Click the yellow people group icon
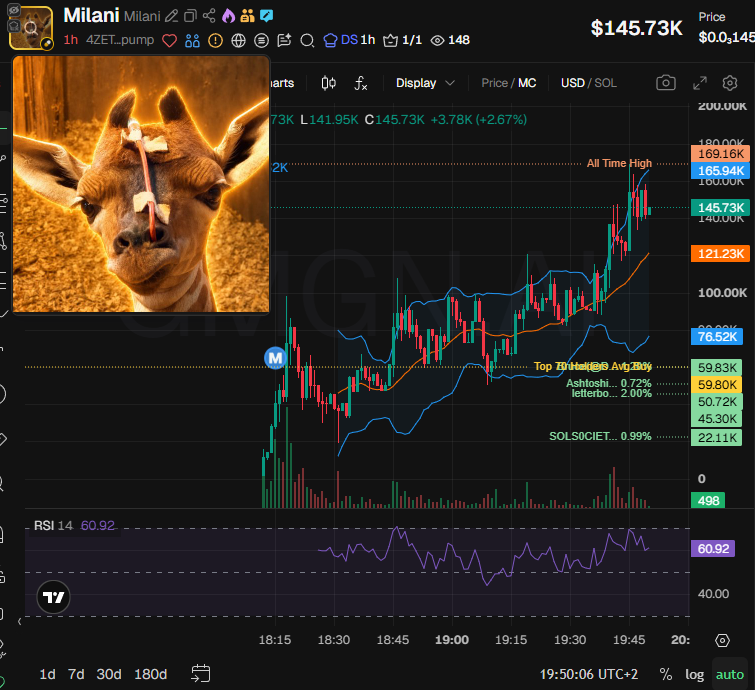Screen dimensions: 755x690 point(247,16)
